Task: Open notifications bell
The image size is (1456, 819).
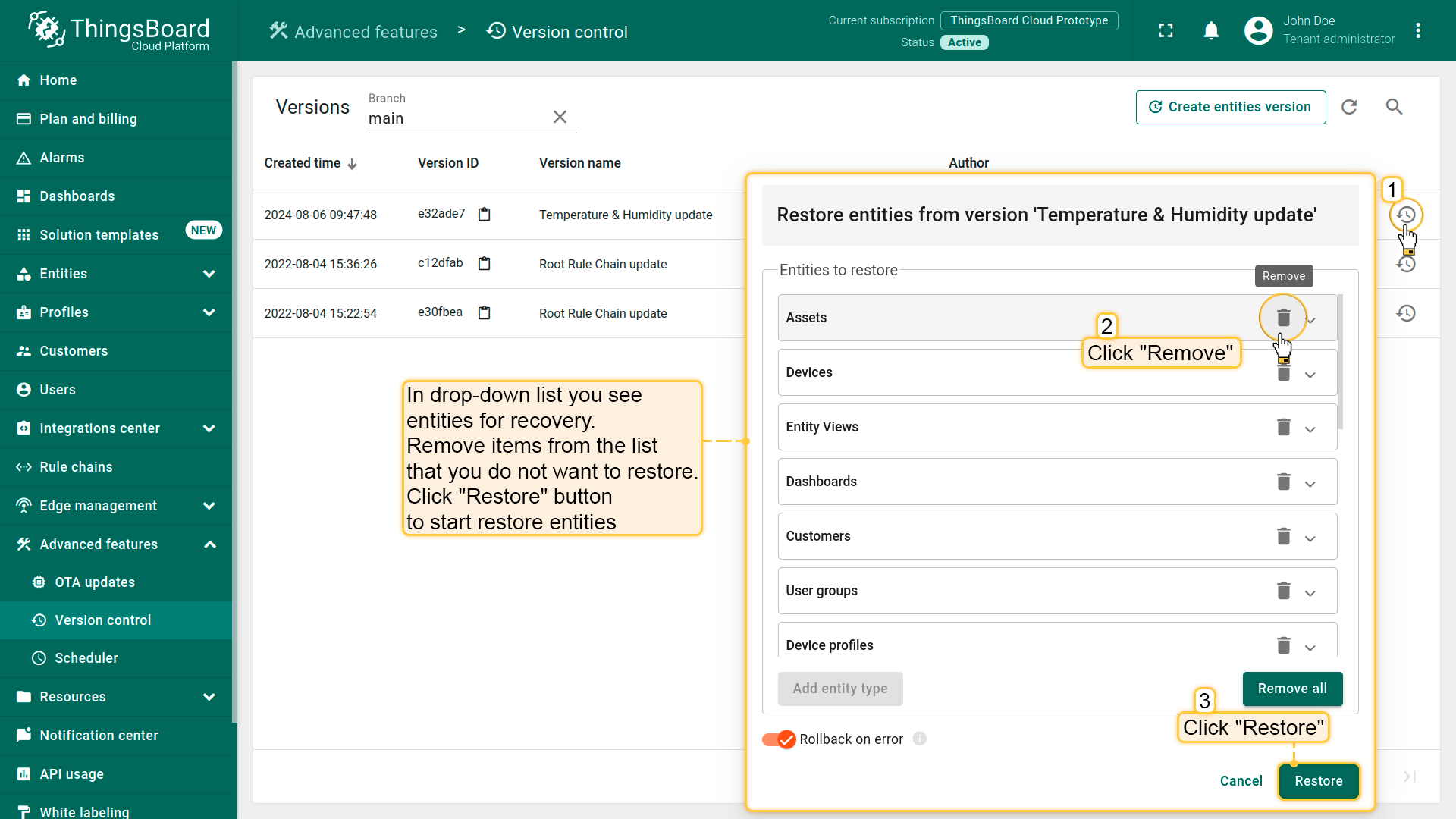Action: point(1211,30)
